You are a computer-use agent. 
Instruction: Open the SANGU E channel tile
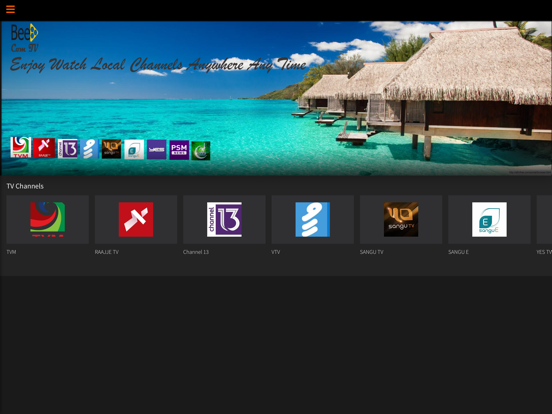pos(489,219)
